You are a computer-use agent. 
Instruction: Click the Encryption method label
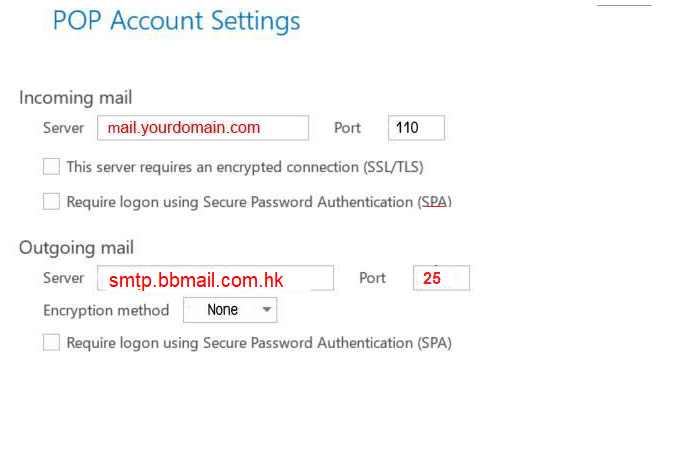tap(106, 310)
